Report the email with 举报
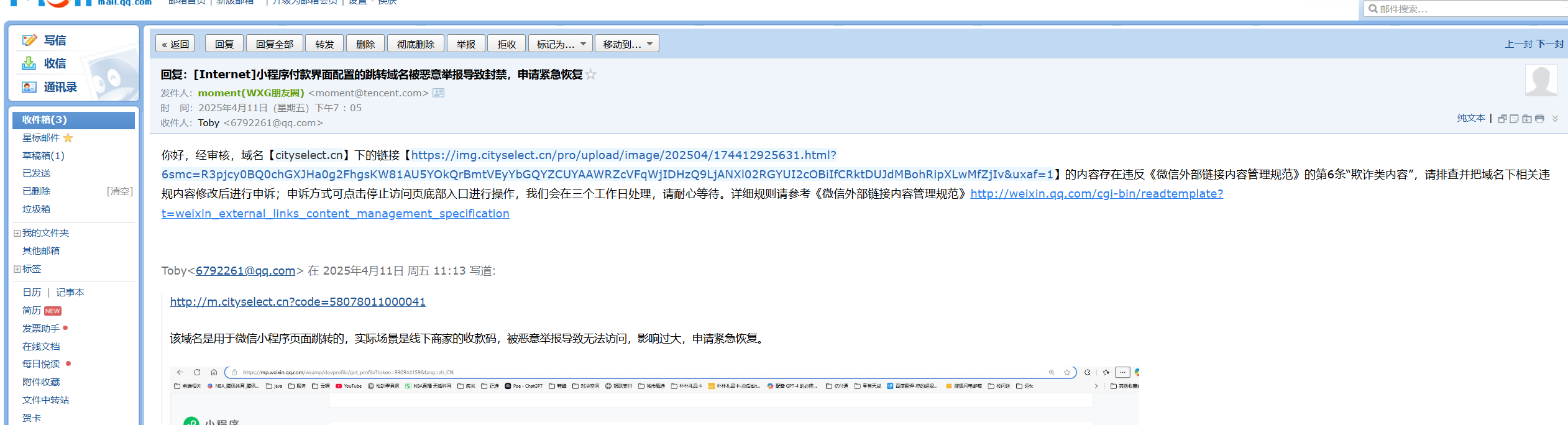The height and width of the screenshot is (425, 1568). pyautogui.click(x=466, y=44)
